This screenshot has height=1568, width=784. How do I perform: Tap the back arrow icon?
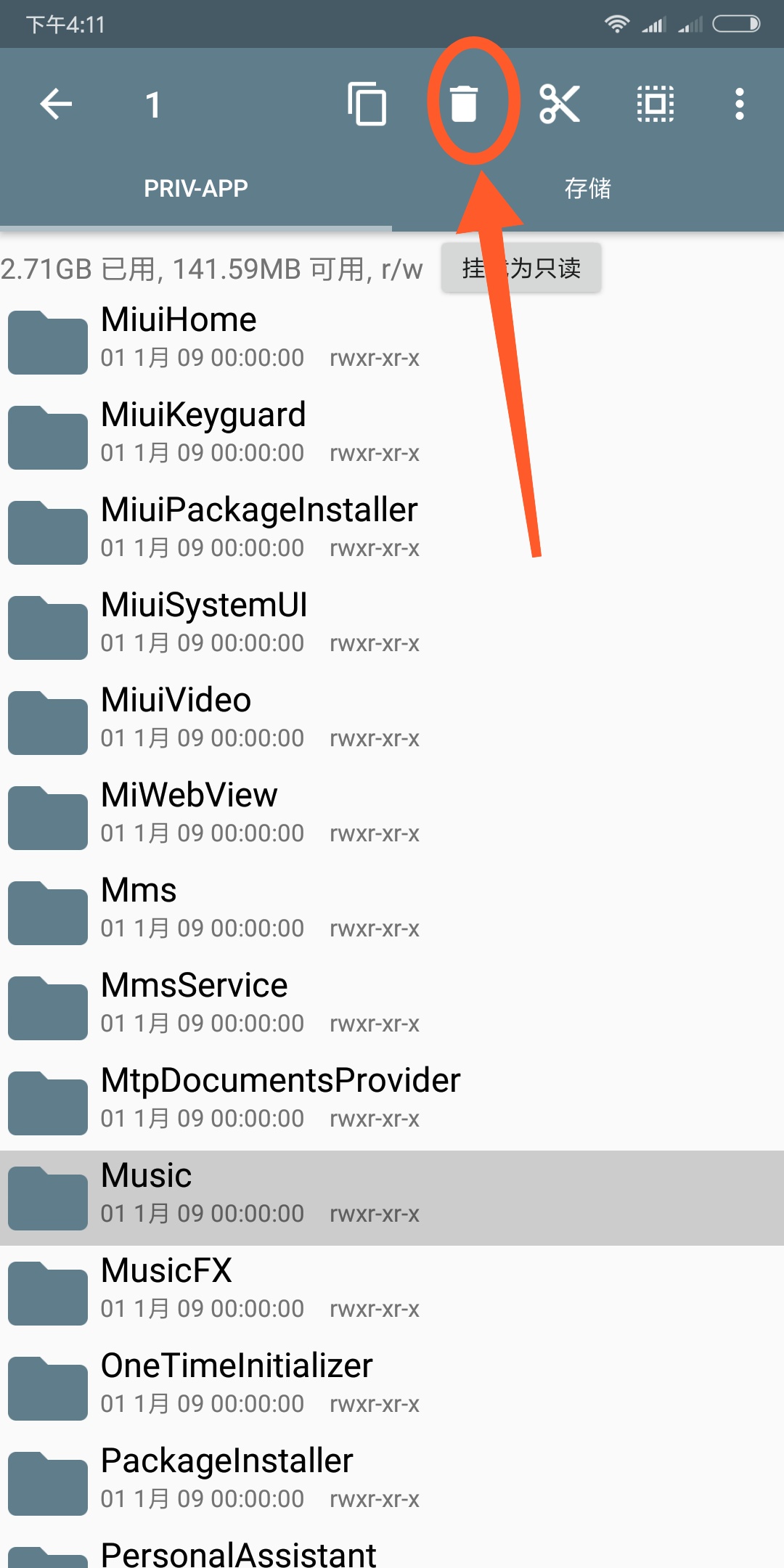coord(56,104)
